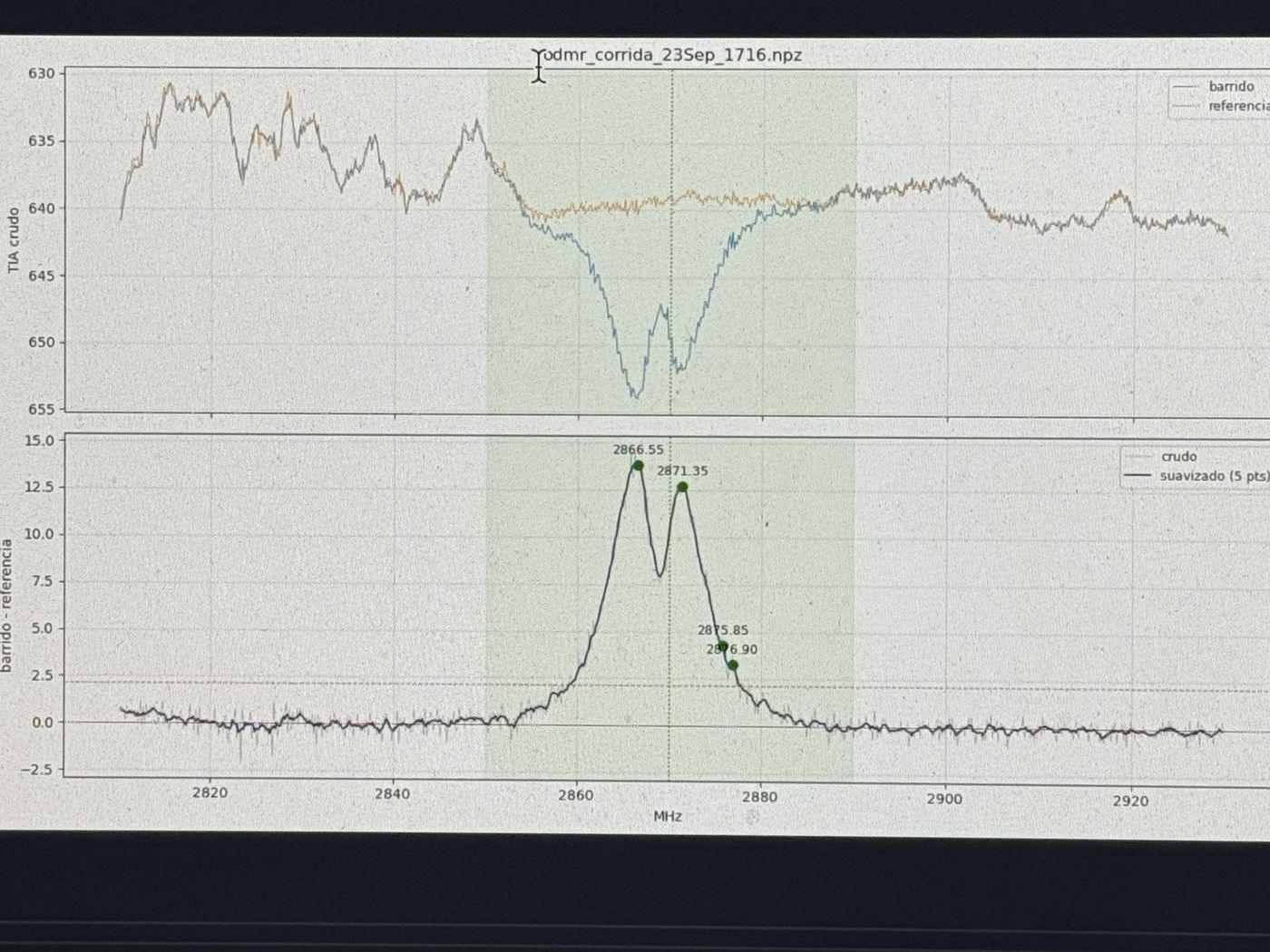Click the x-axis tick label 2820
This screenshot has width=1270, height=952.
click(x=210, y=792)
